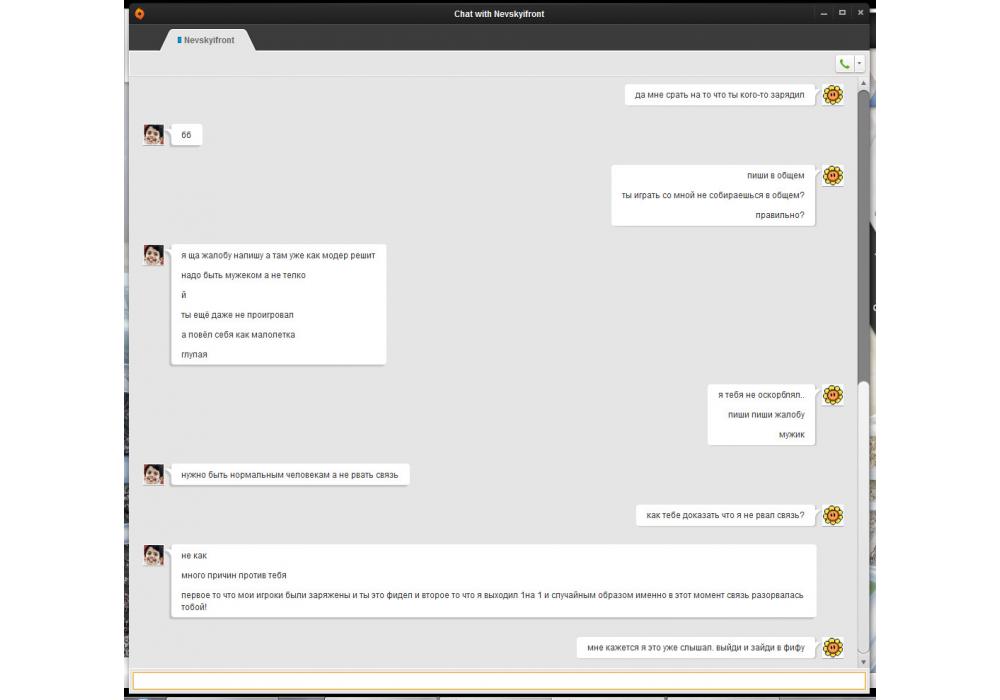This screenshot has height=700, width=1000.
Task: Click the message "пиши пиши жалобу"
Action: (x=766, y=414)
